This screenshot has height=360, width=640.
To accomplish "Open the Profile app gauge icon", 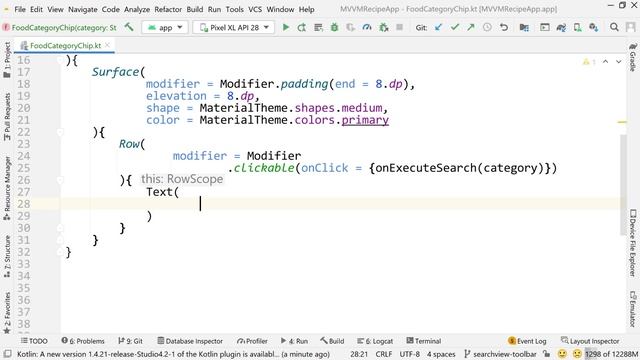I will pos(367,27).
